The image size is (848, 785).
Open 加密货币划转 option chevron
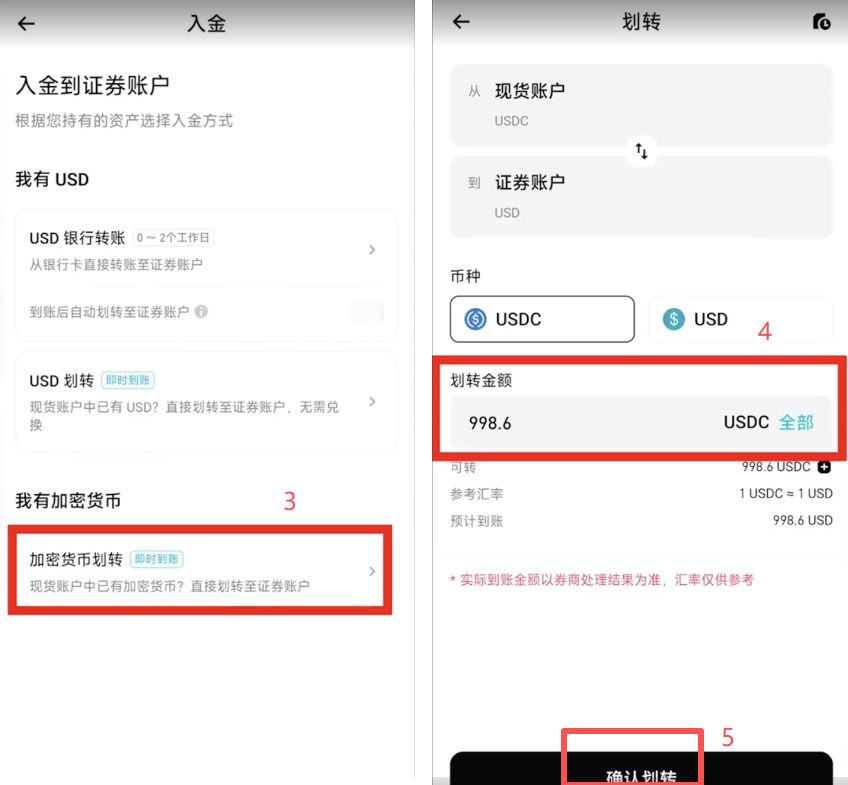click(x=372, y=571)
